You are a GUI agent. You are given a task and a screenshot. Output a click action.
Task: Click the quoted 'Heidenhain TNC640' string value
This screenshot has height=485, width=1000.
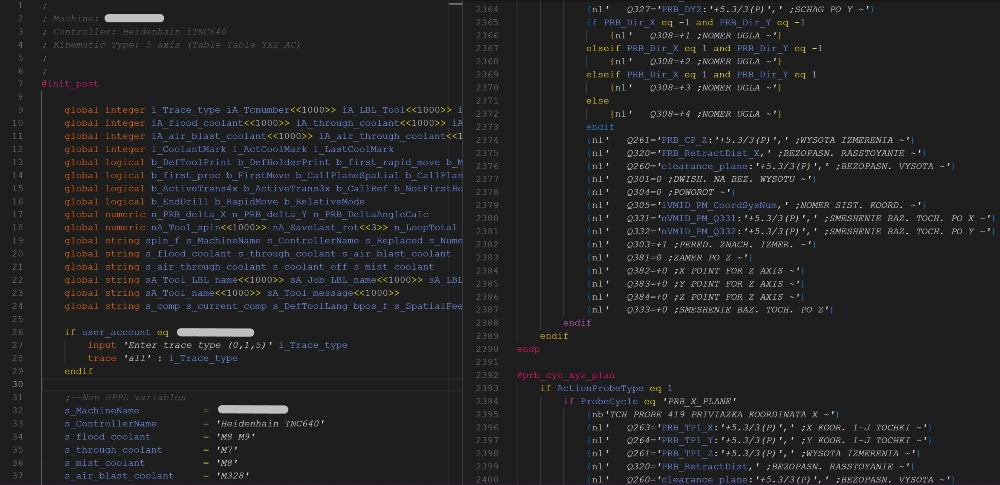(x=270, y=423)
